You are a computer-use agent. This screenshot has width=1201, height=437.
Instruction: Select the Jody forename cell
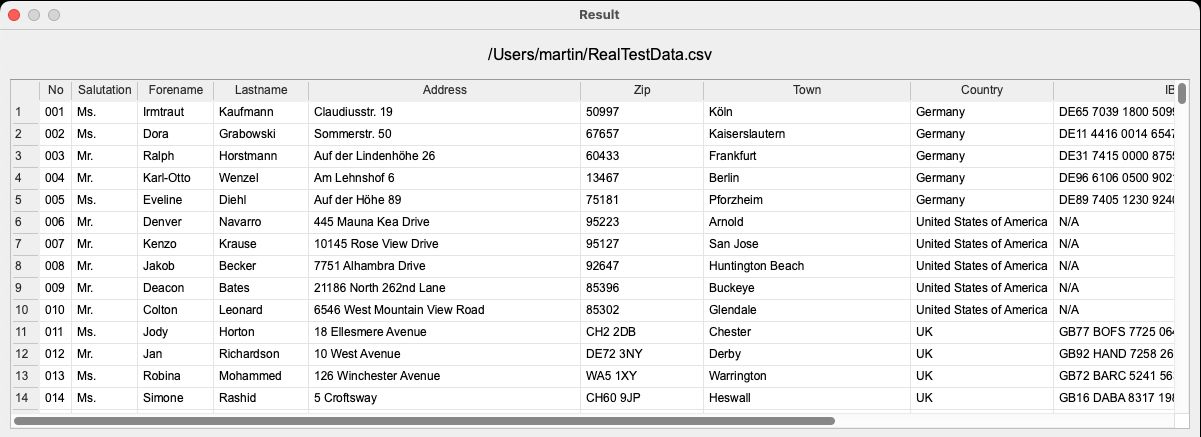pyautogui.click(x=175, y=332)
